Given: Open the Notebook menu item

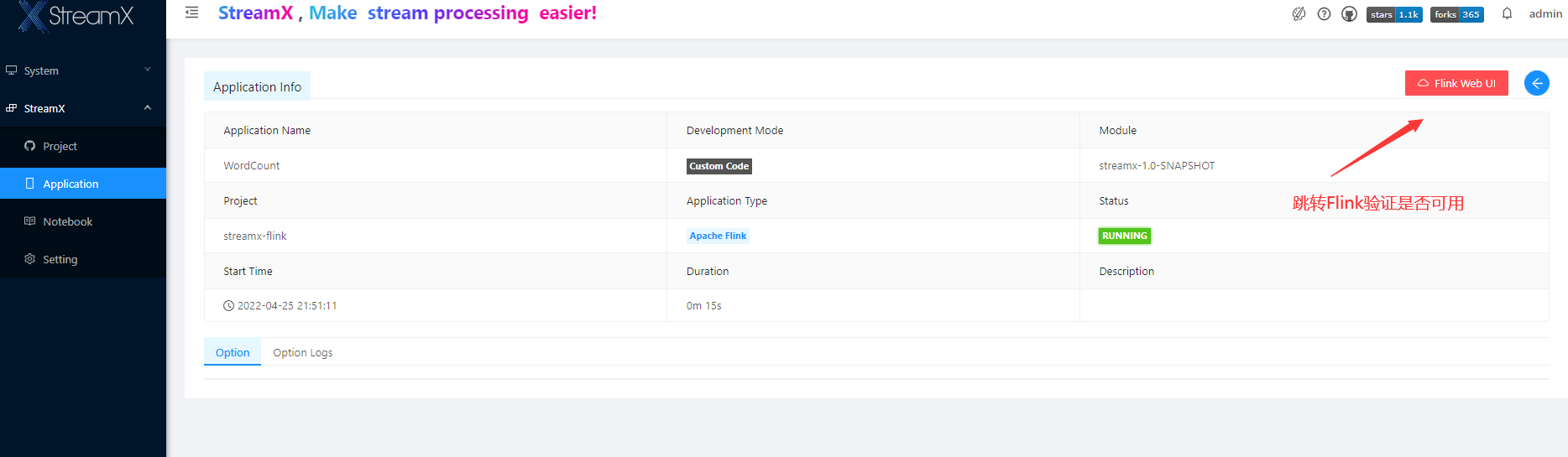Looking at the screenshot, I should point(83,221).
